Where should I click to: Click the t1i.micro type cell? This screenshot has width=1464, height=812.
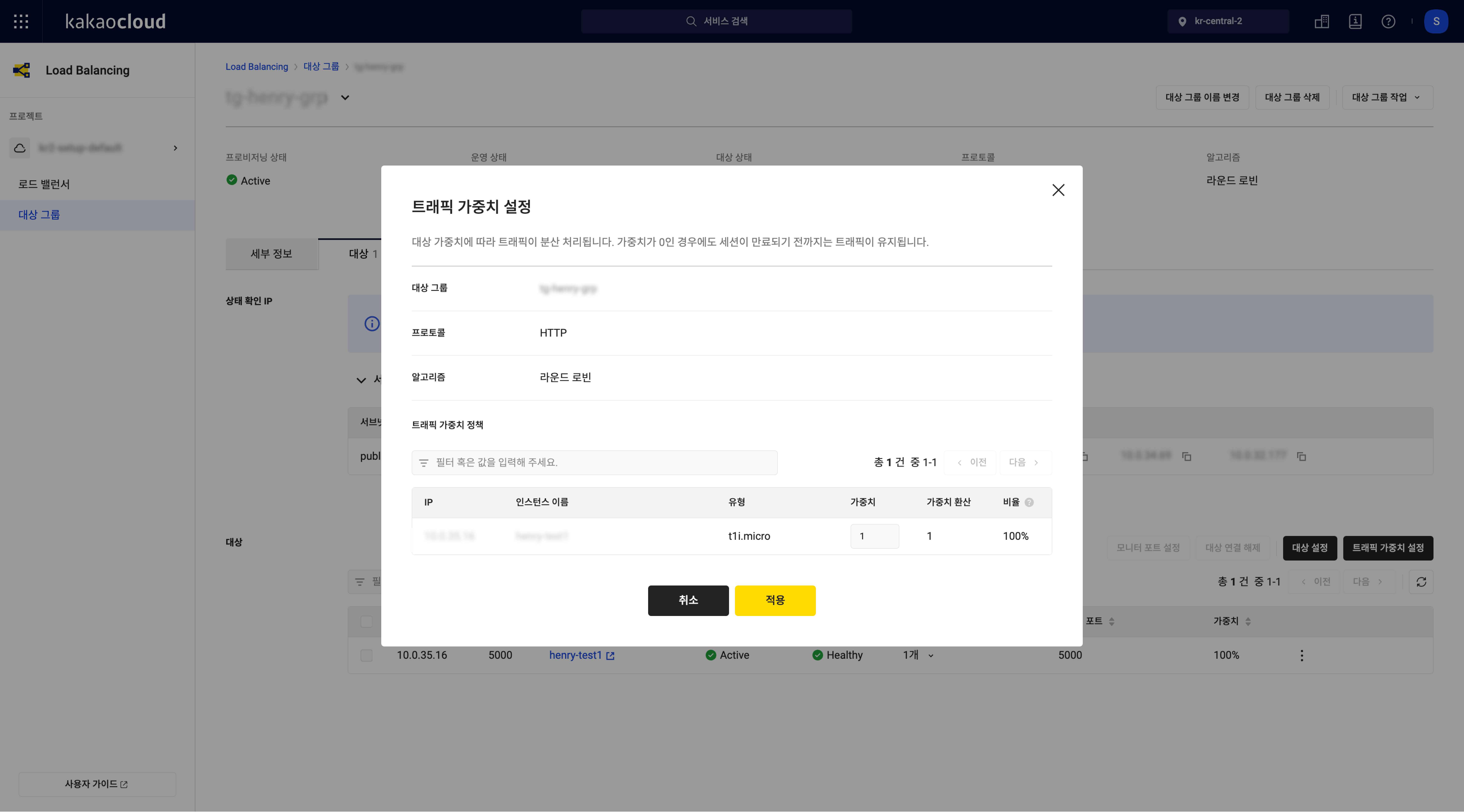click(x=749, y=537)
